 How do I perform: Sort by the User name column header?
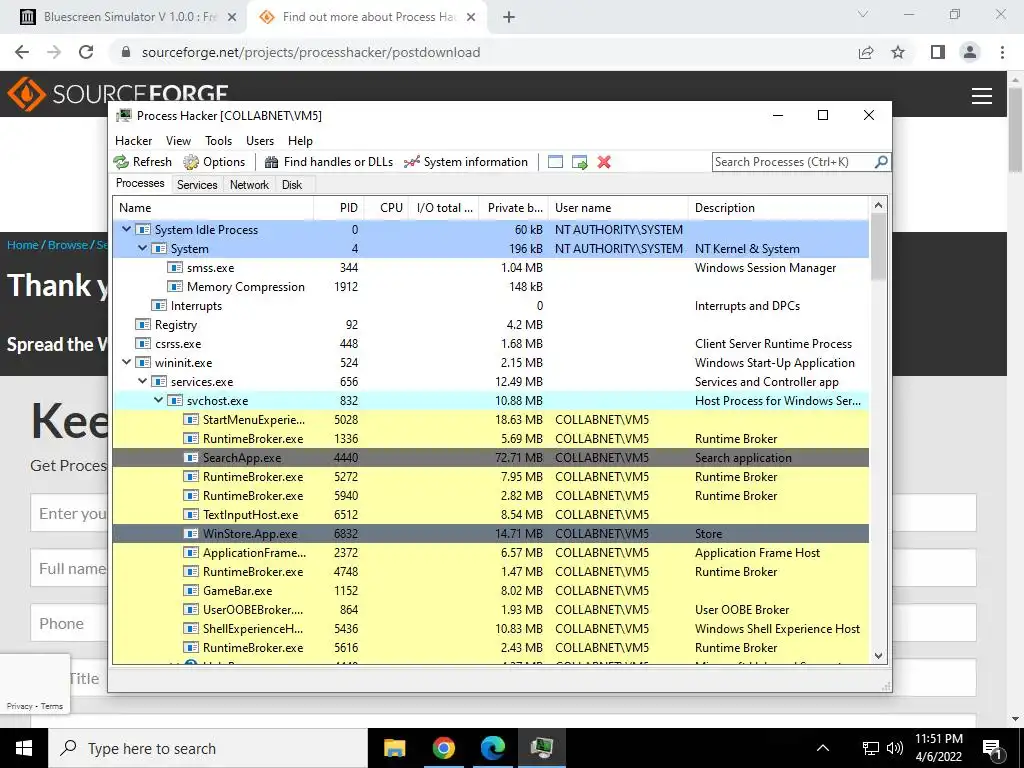coord(618,208)
